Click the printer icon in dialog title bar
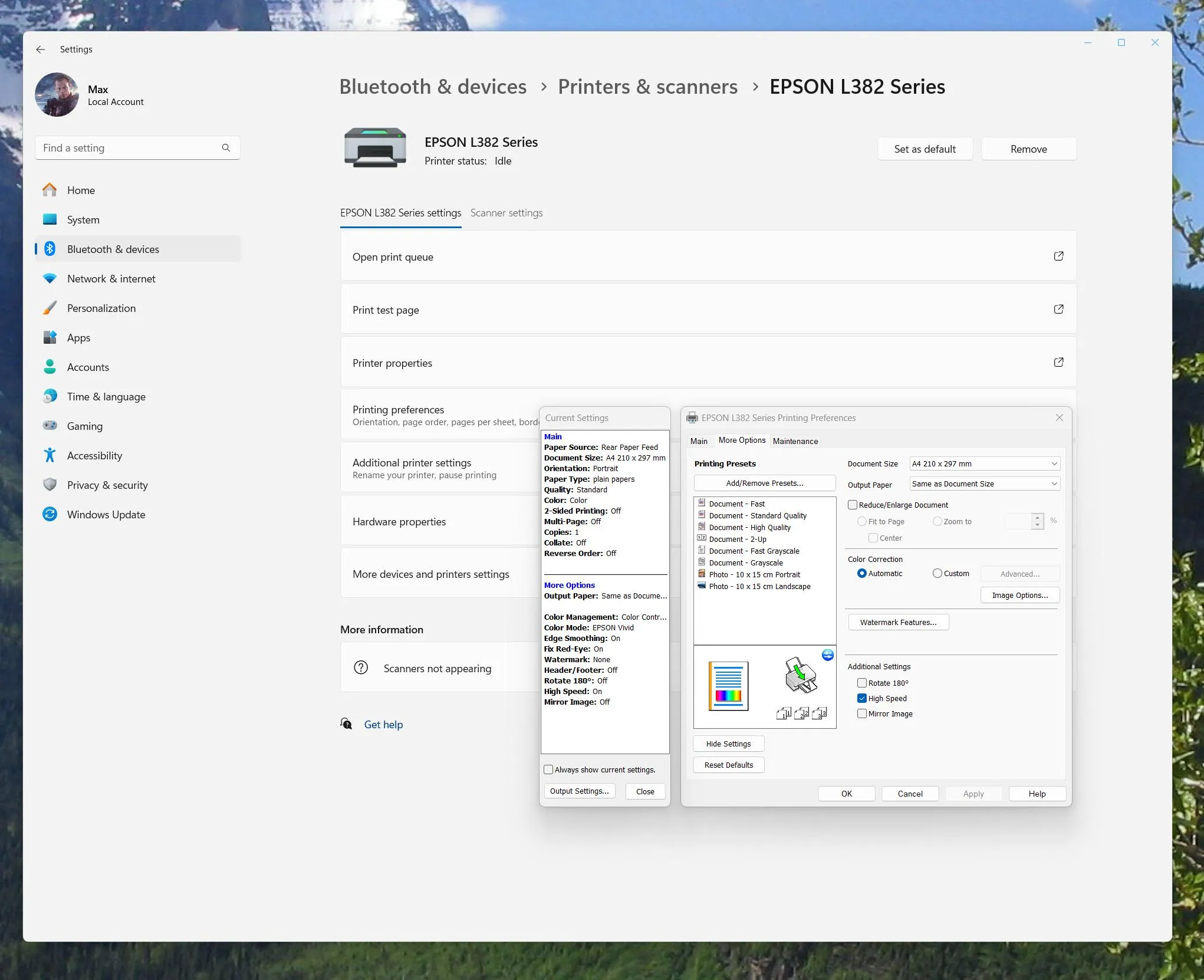This screenshot has width=1204, height=980. coord(692,418)
